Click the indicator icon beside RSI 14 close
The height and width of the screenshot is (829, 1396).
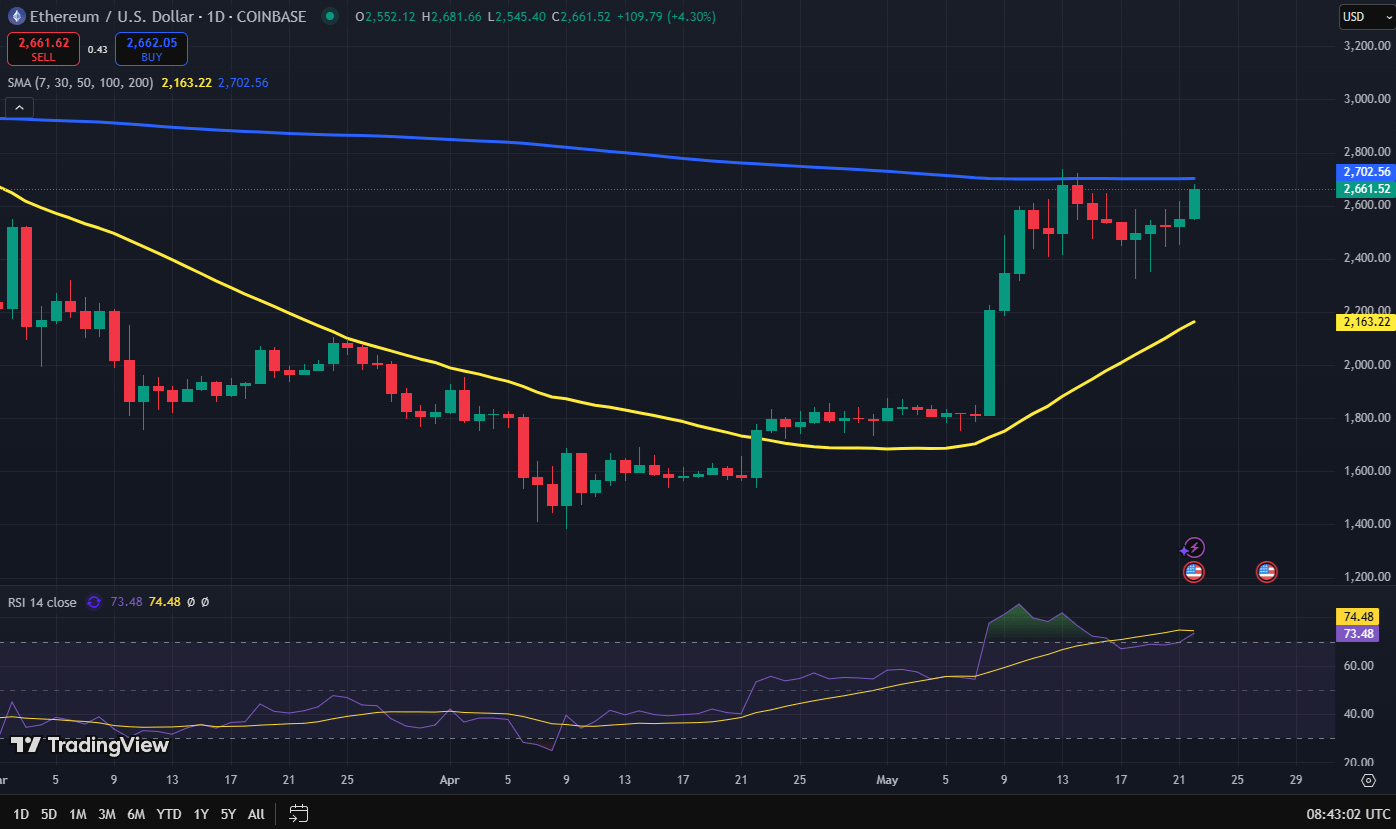[x=92, y=602]
